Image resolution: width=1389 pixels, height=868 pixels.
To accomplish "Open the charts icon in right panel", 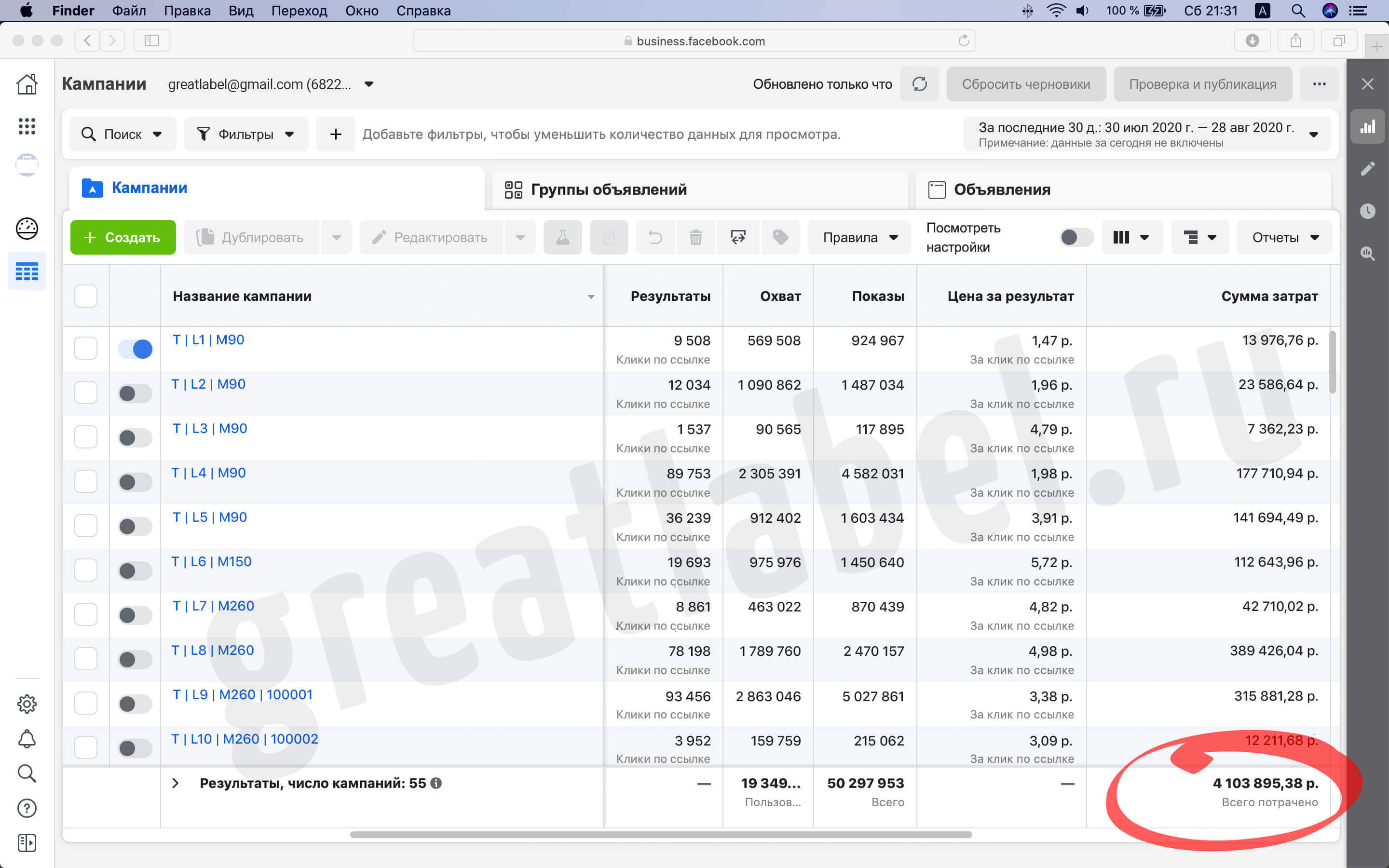I will click(1368, 126).
